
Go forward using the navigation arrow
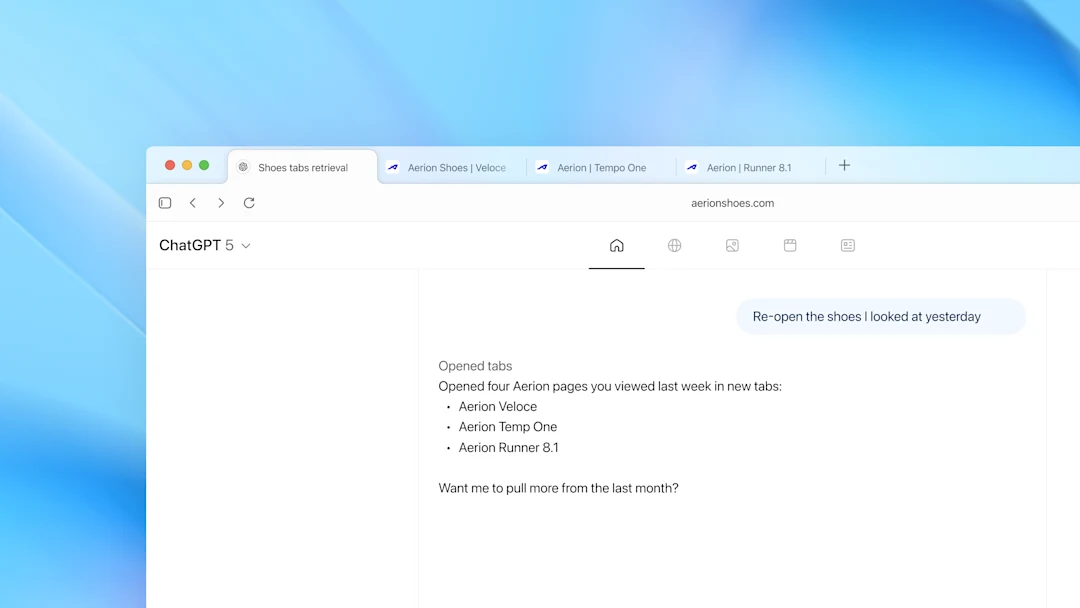[x=221, y=202]
